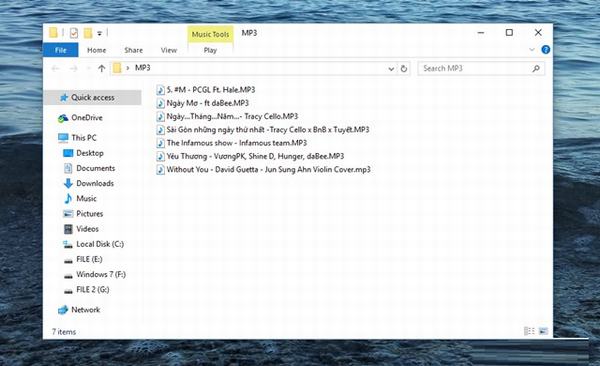Open Local Disk (C:) drive

(99, 244)
